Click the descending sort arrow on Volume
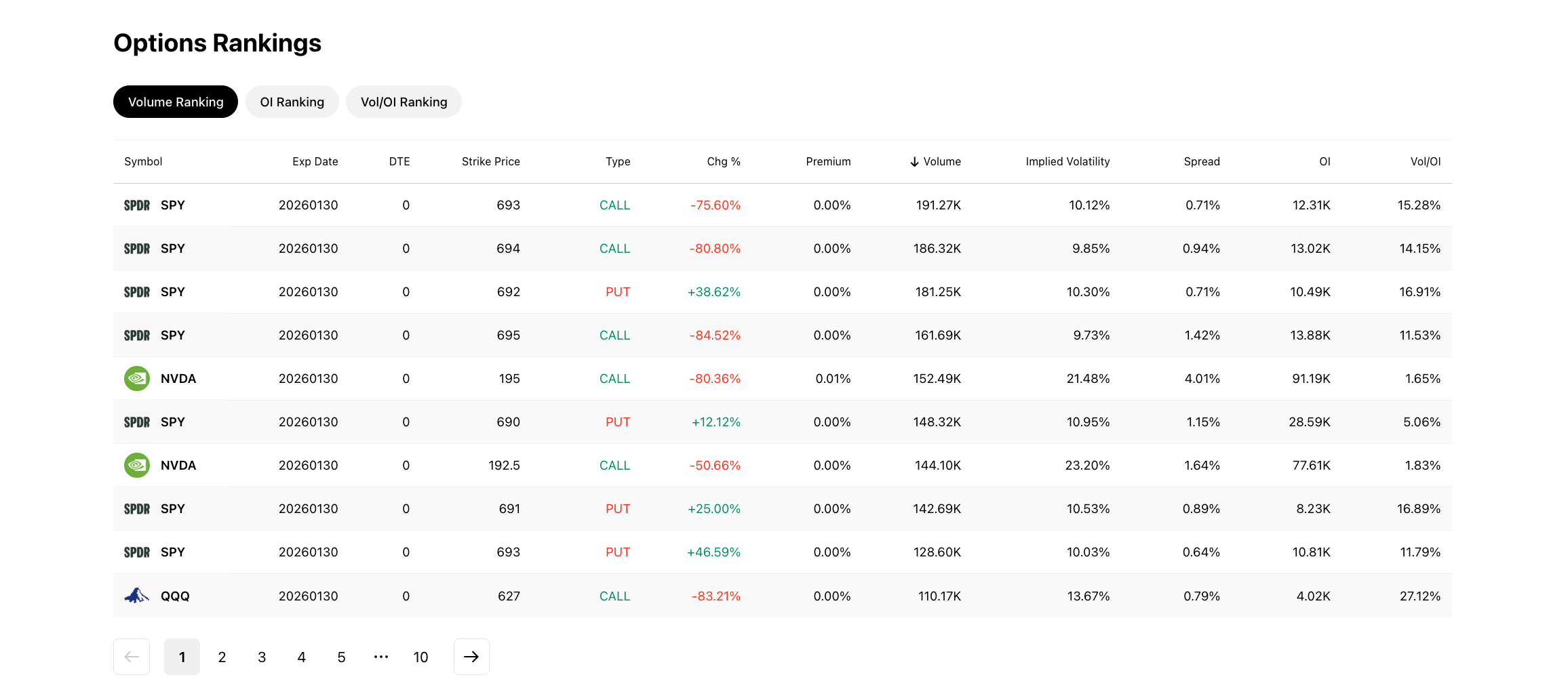Screen dimensions: 1568x694 pyautogui.click(x=914, y=162)
